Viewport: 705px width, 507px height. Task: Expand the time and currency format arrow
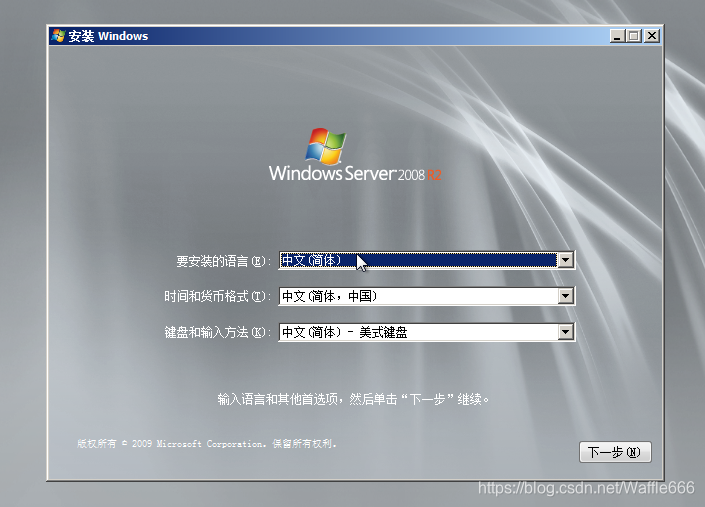[566, 296]
